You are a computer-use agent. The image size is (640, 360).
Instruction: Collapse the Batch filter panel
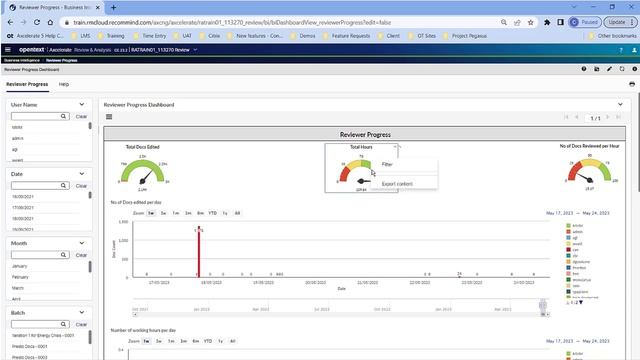(82, 312)
